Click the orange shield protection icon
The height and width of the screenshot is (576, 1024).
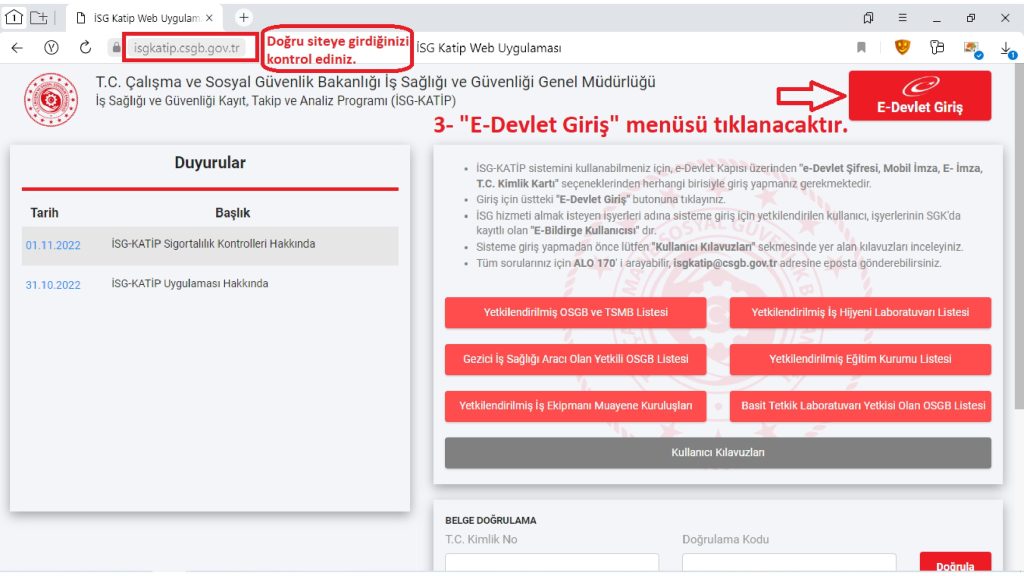(902, 48)
